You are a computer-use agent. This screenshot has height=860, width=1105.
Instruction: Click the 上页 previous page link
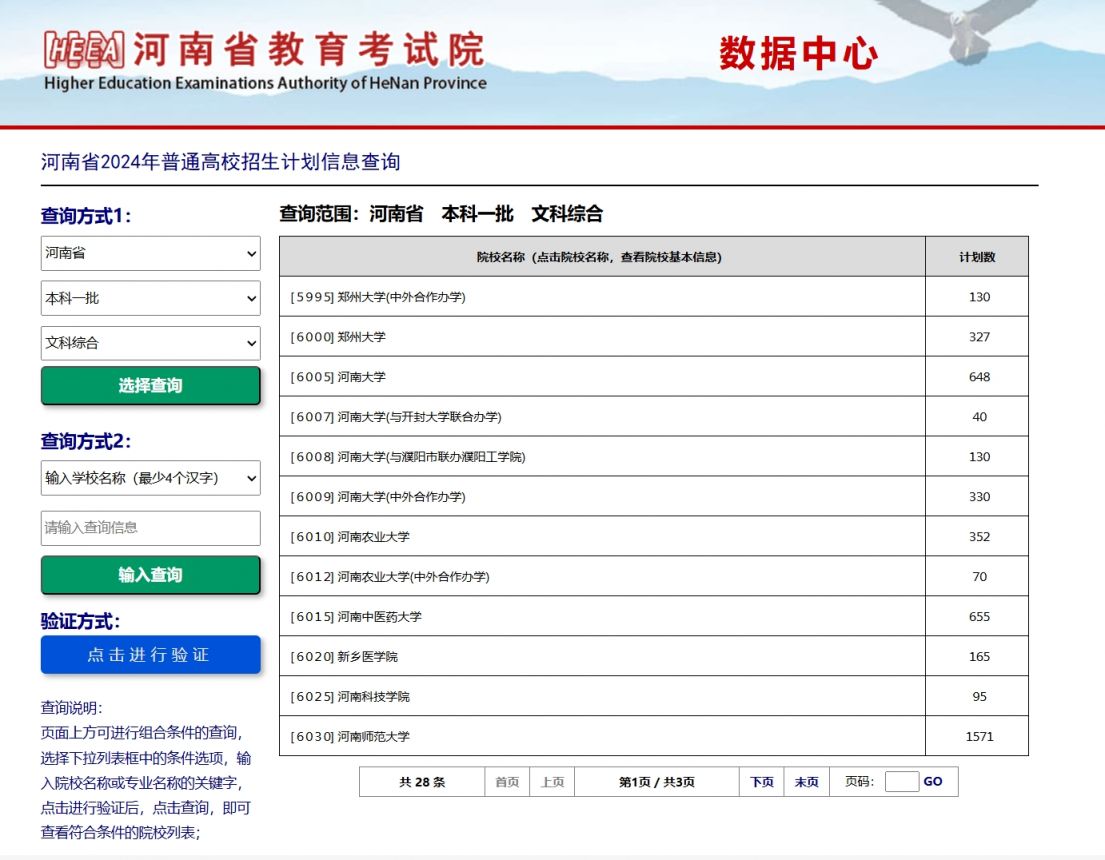(552, 782)
